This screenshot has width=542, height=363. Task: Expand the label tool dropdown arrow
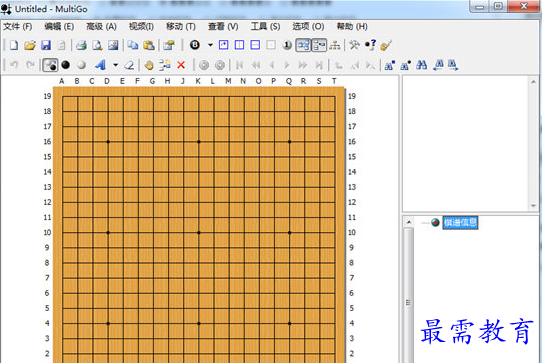tap(115, 65)
